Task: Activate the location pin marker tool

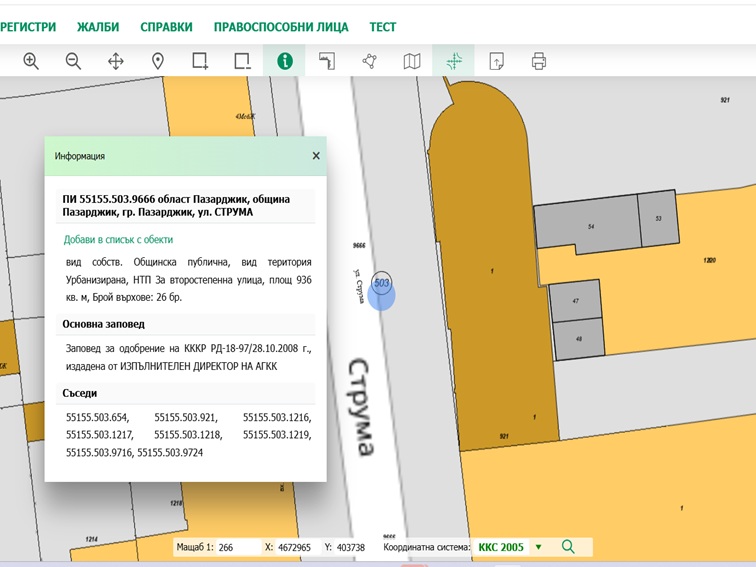Action: 158,61
